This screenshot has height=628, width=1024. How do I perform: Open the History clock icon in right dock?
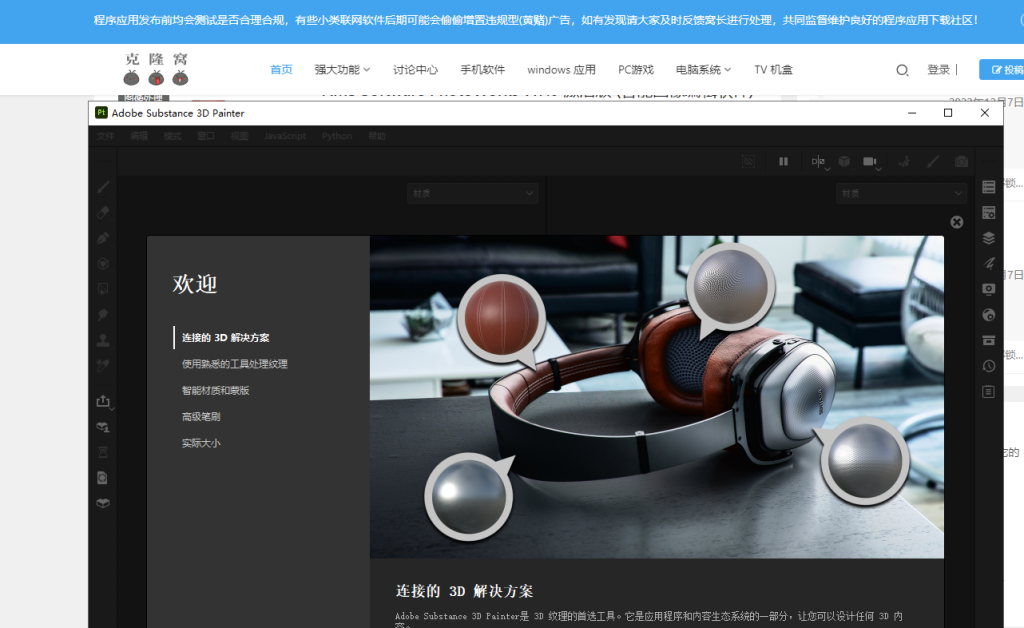[x=989, y=366]
